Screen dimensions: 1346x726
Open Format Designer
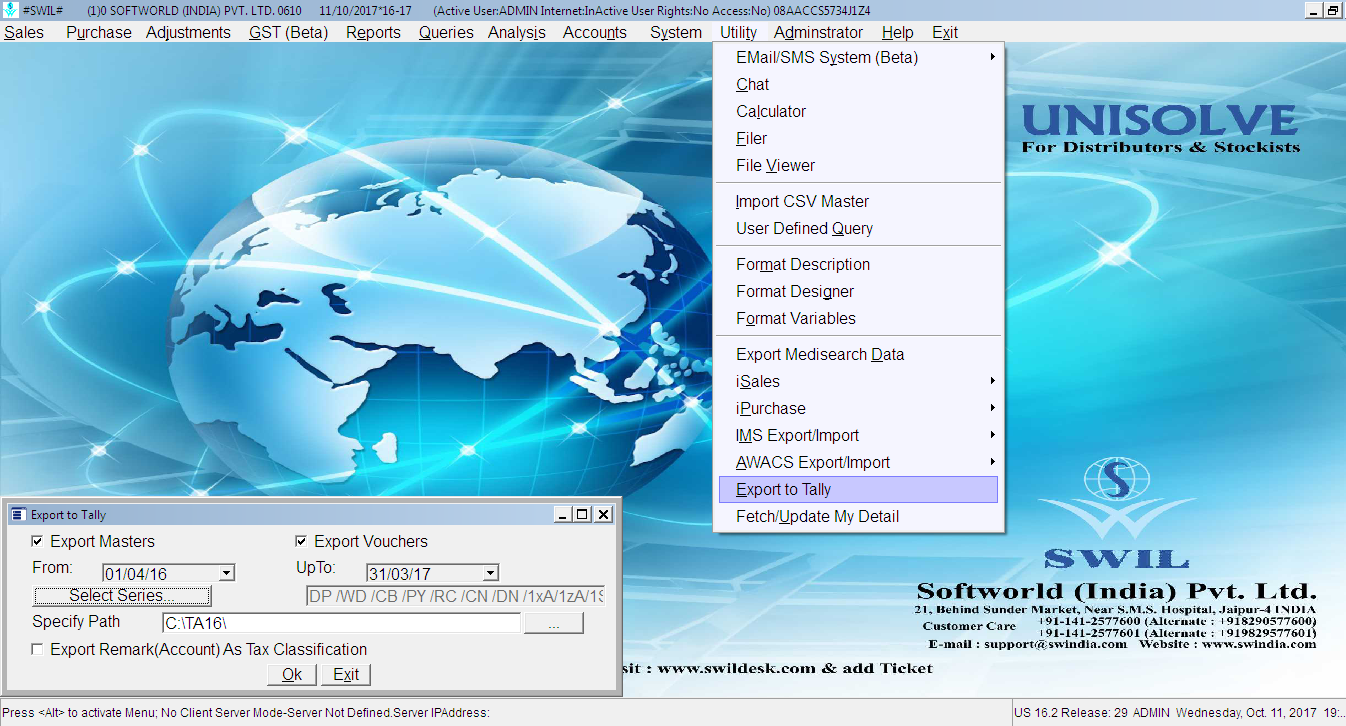[859, 292]
